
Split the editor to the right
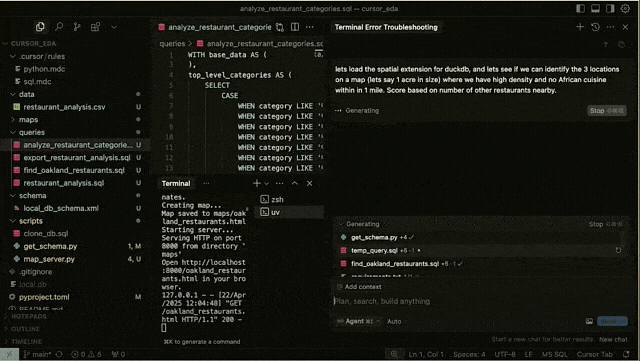295,27
